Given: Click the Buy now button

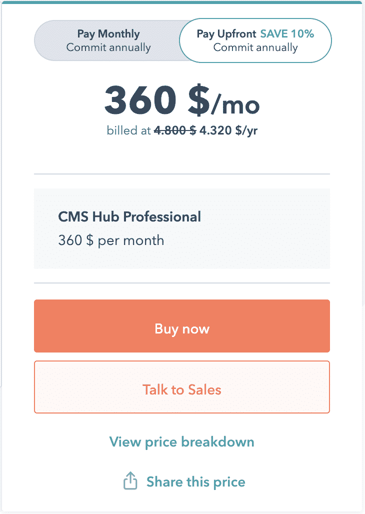Looking at the screenshot, I should click(x=182, y=326).
